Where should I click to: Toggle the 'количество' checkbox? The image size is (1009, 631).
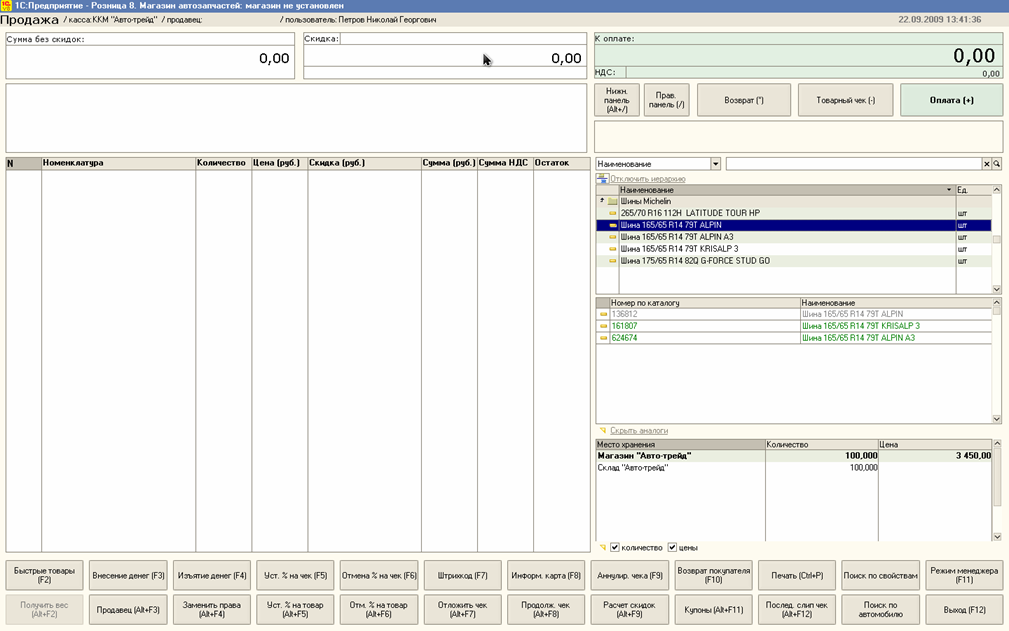click(615, 547)
